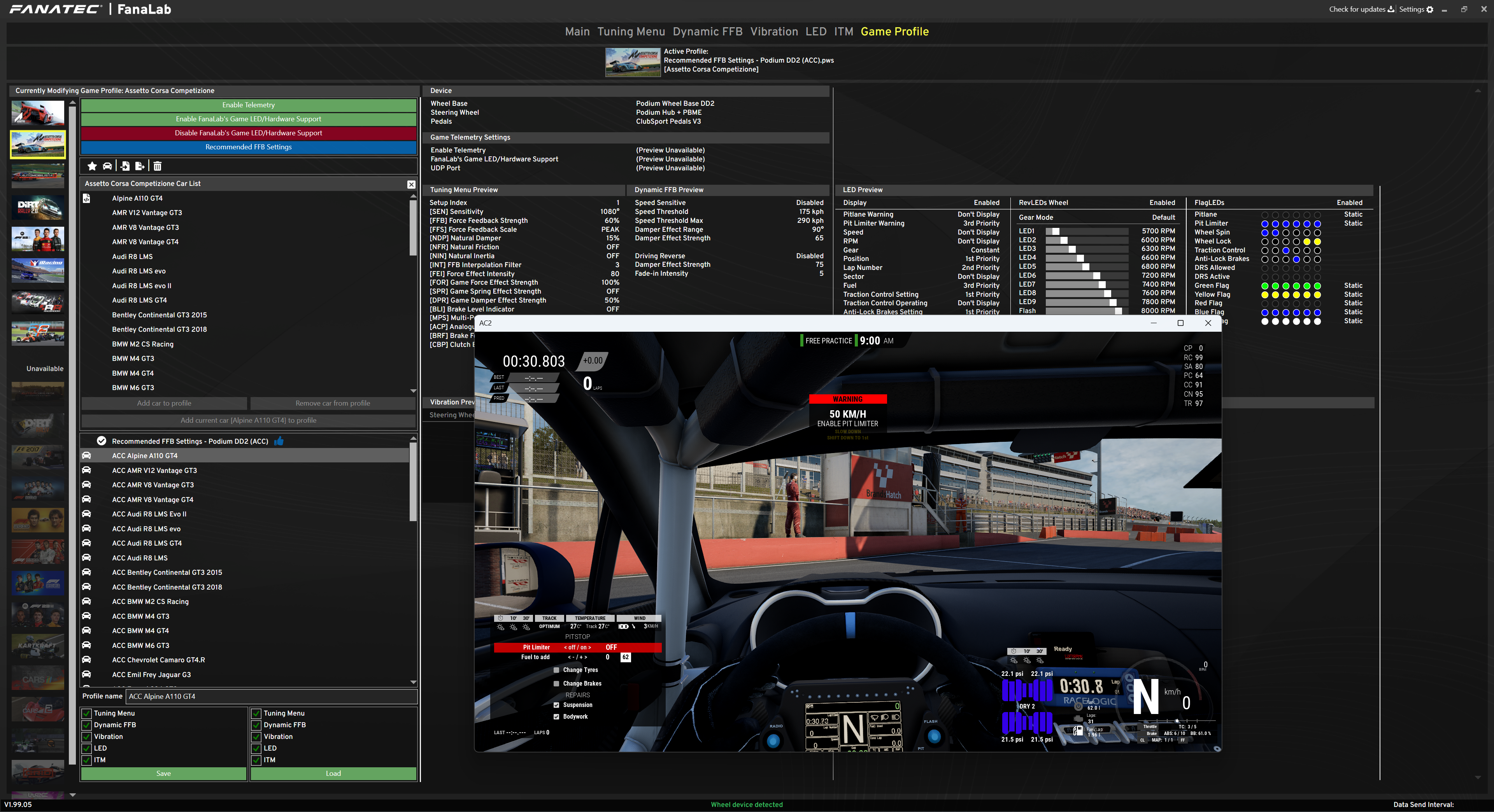The image size is (1494, 812).
Task: Click the thumbs-up icon next to Recommended FFB Settings
Action: point(279,441)
